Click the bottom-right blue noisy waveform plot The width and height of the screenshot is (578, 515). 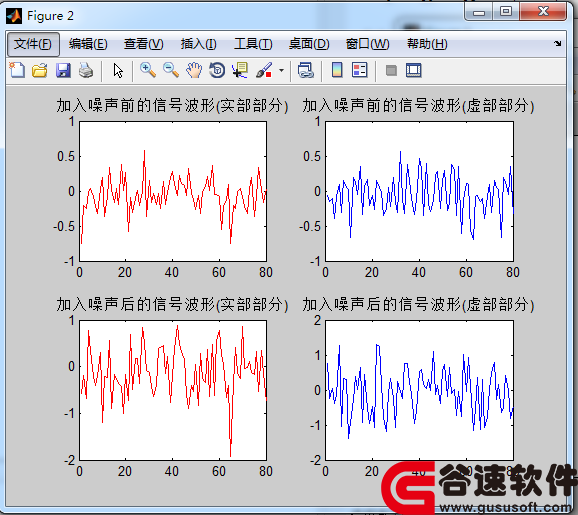coord(419,390)
